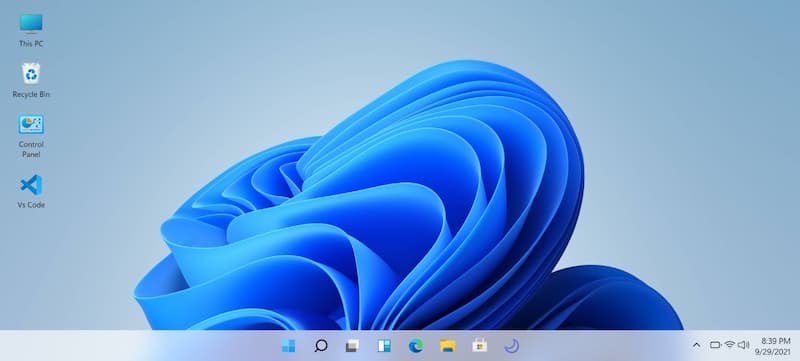
Task: Open the clock showing 8:39 PM
Action: [x=776, y=341]
